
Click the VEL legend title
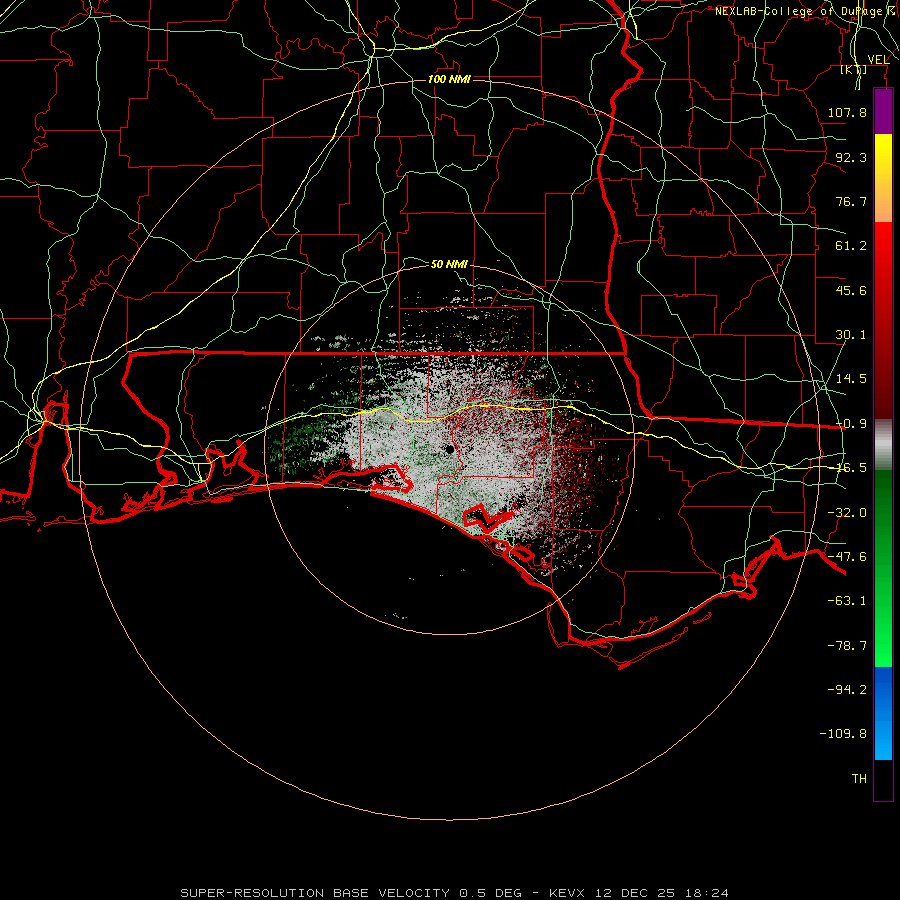[x=878, y=60]
